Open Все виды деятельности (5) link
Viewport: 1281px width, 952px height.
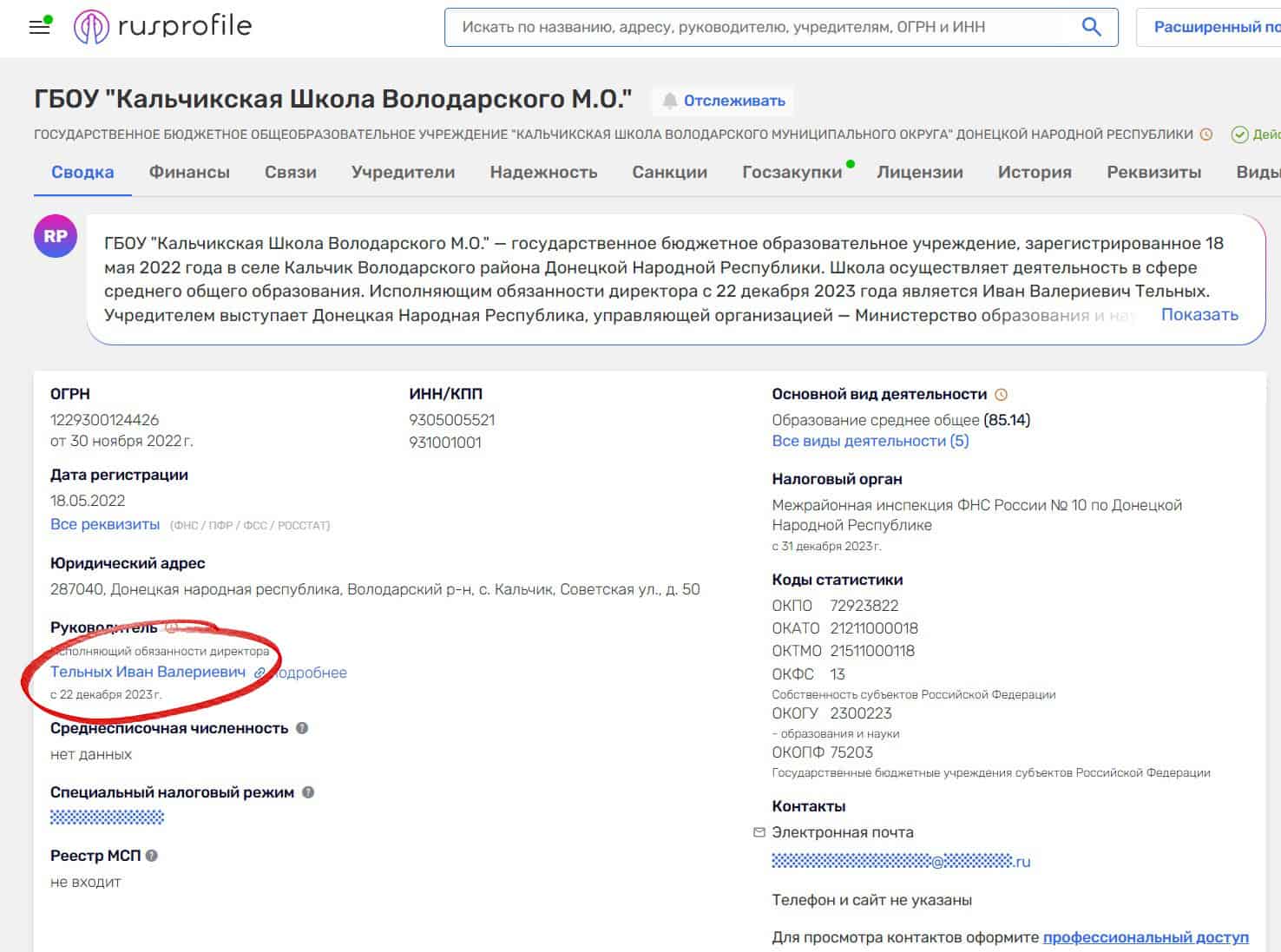[870, 441]
